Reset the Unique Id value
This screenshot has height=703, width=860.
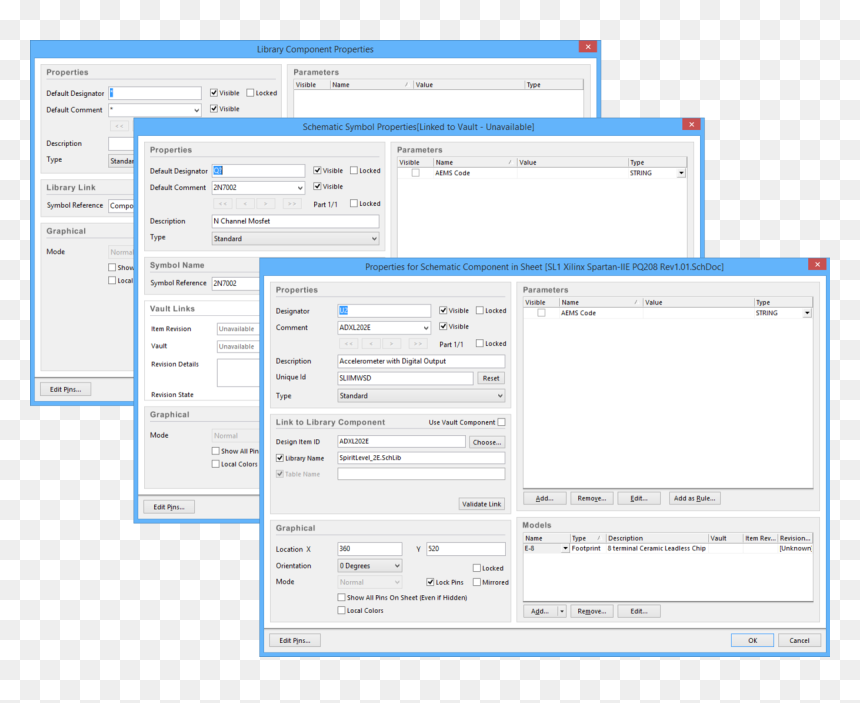click(491, 378)
